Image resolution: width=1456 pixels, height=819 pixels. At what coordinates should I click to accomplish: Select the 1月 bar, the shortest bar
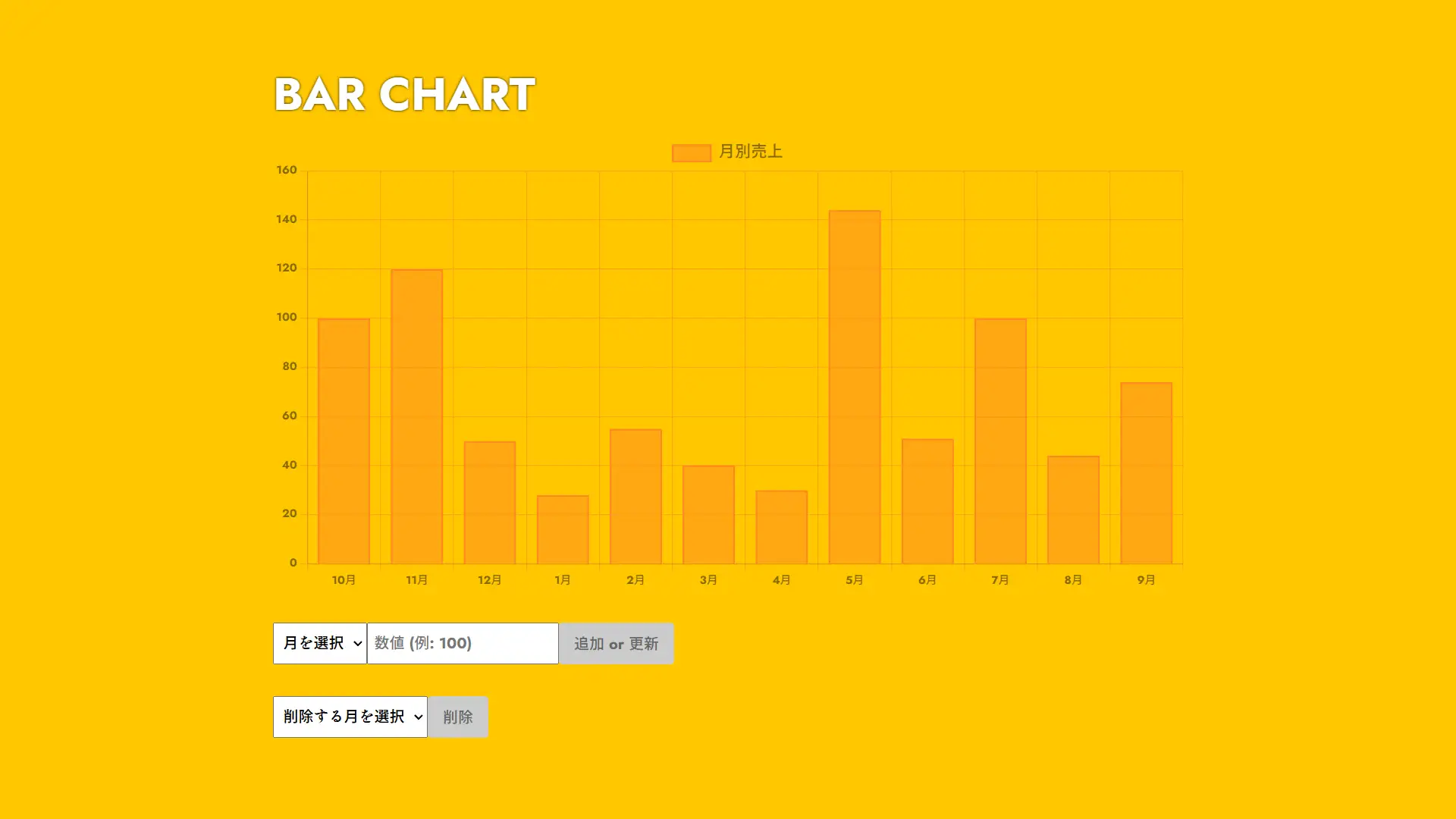point(563,529)
